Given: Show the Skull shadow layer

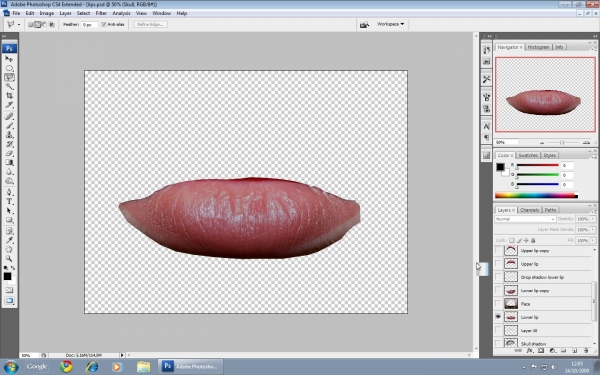Looking at the screenshot, I should click(498, 343).
